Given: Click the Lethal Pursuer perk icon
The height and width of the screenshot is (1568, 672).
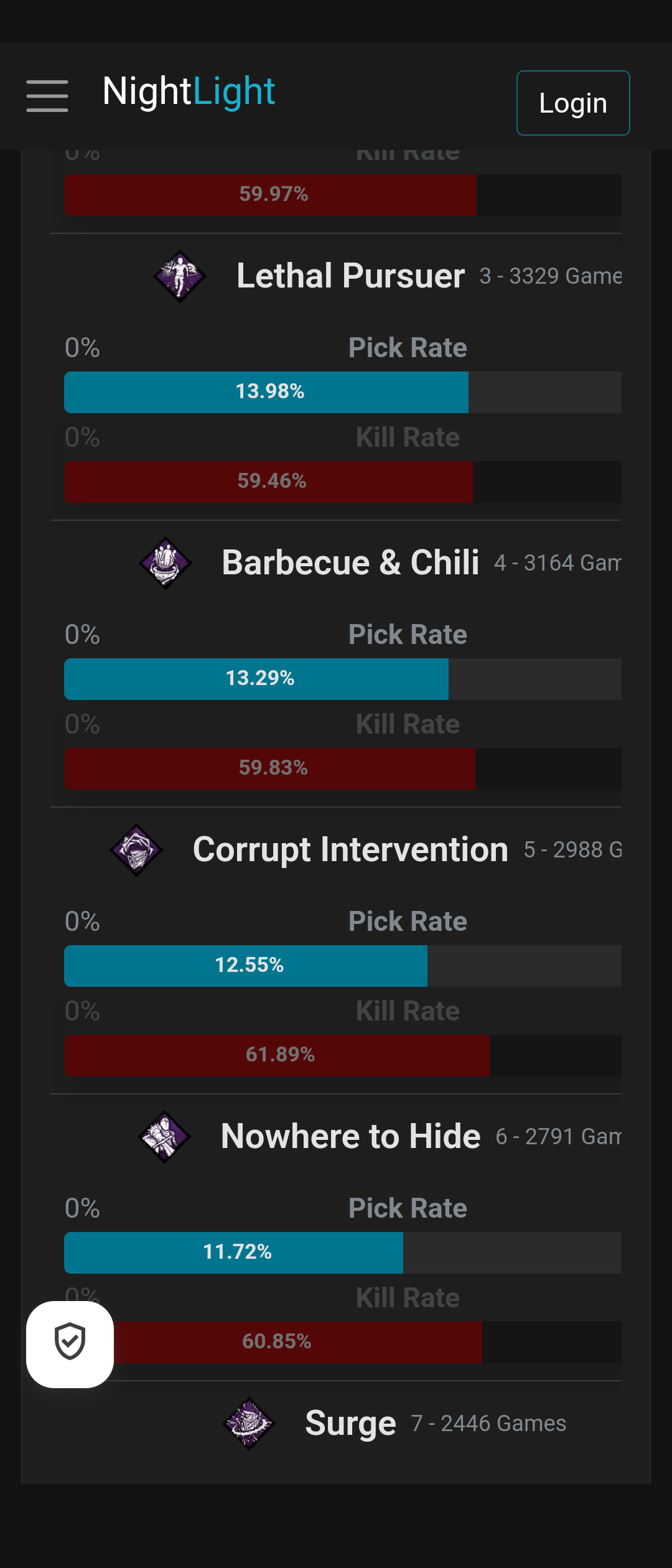Looking at the screenshot, I should point(180,276).
